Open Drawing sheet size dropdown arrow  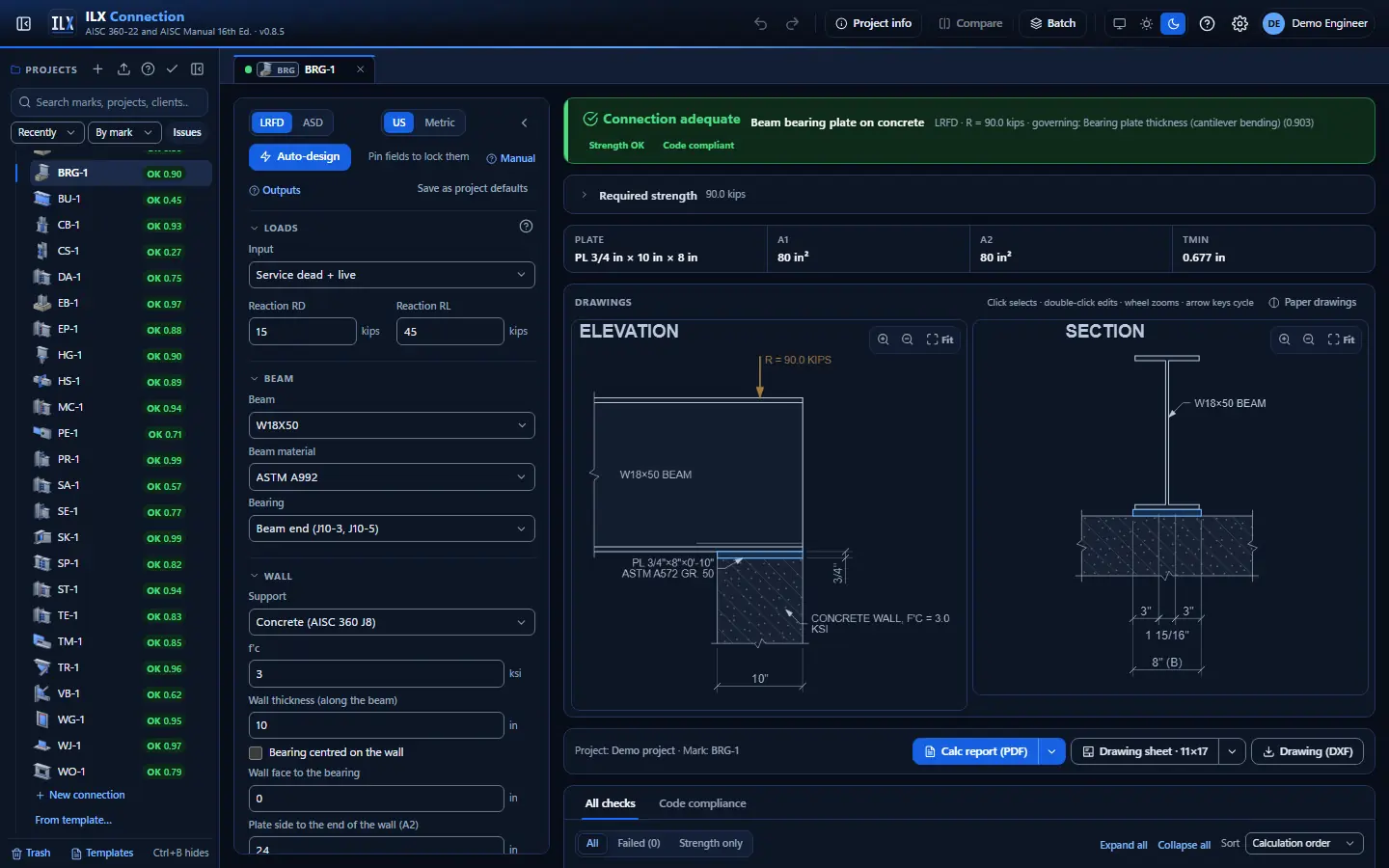(1232, 751)
